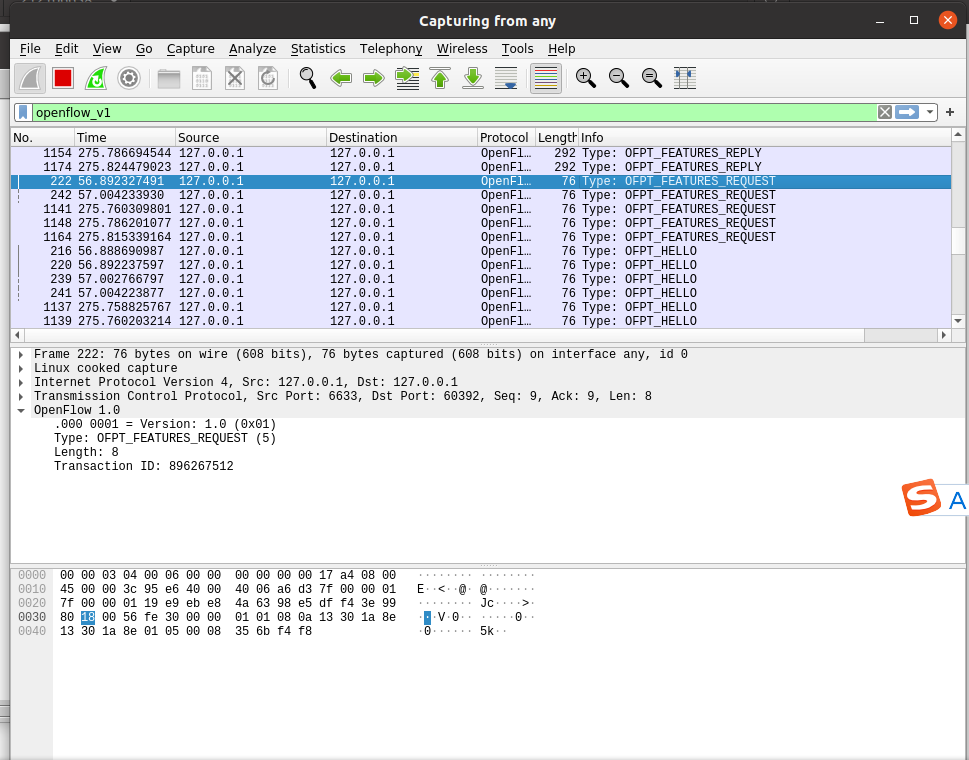Open capture options gear icon
This screenshot has width=969, height=760.
click(x=129, y=78)
